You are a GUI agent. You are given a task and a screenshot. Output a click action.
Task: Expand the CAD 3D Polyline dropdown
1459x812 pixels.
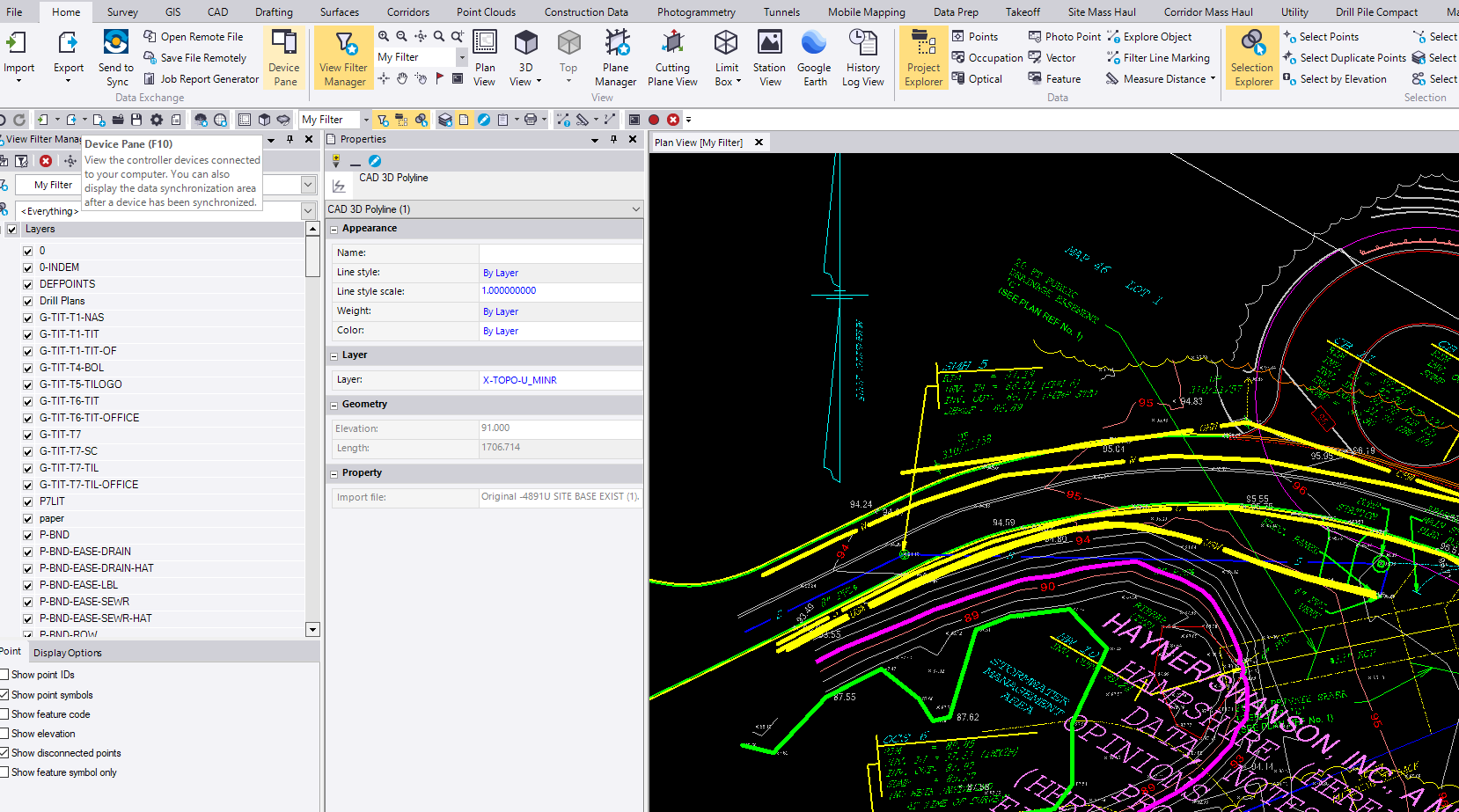(x=635, y=209)
